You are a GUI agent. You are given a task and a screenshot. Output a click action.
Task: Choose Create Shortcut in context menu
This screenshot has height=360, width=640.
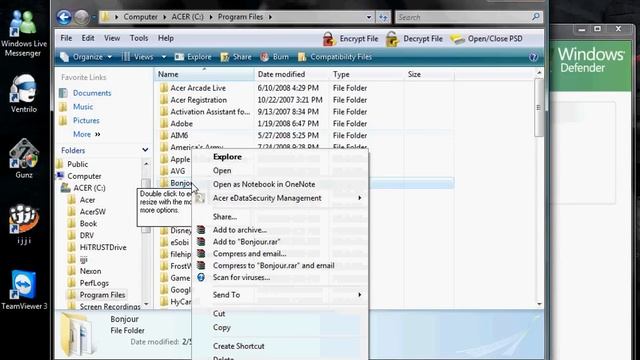[x=239, y=346]
